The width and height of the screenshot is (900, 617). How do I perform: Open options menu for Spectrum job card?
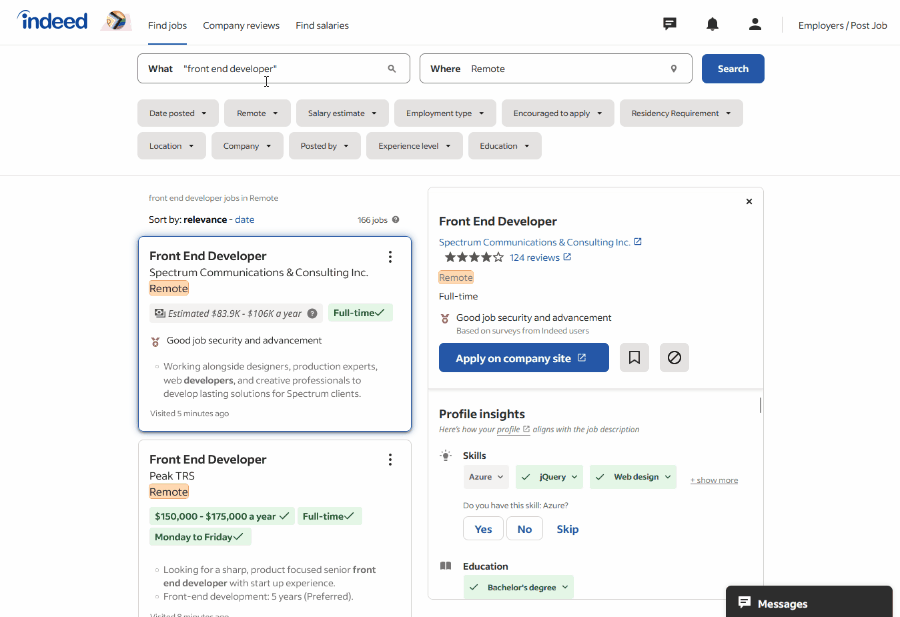[390, 257]
